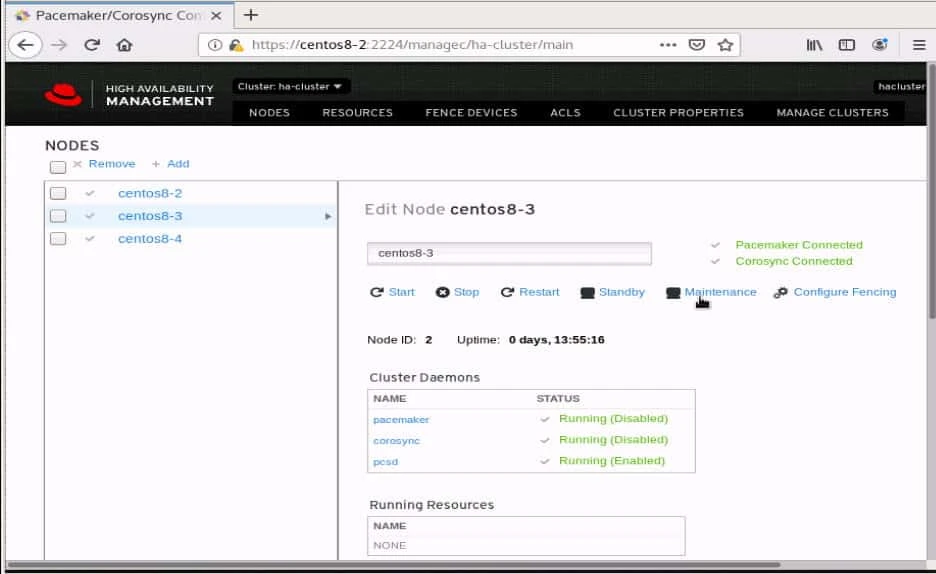The height and width of the screenshot is (574, 936).
Task: Bookmark this page with the star icon
Action: (725, 45)
